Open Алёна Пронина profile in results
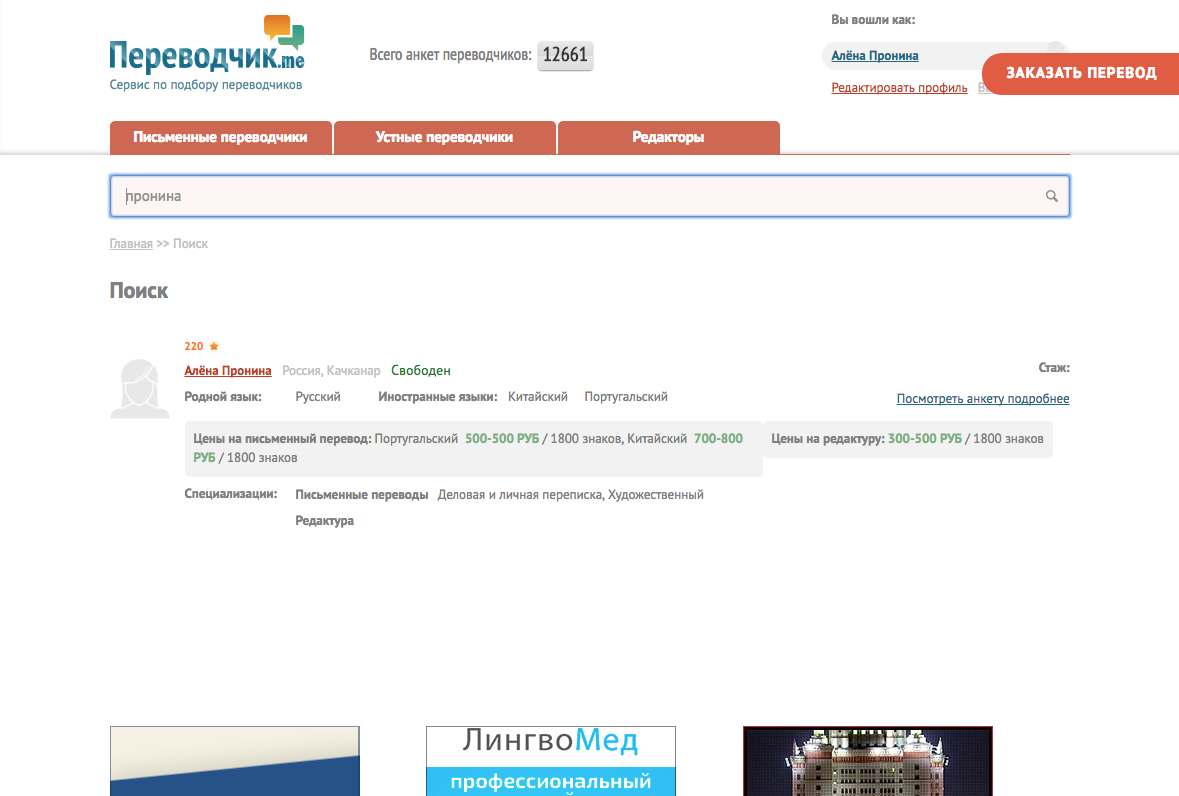Image resolution: width=1179 pixels, height=796 pixels. click(x=228, y=371)
